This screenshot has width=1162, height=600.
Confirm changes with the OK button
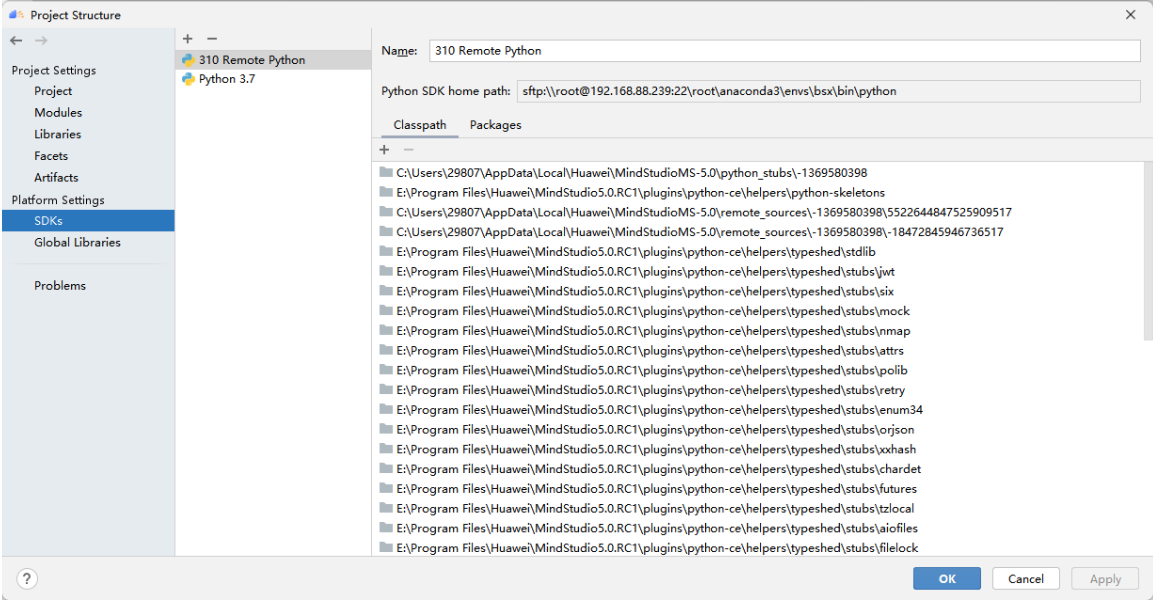[x=946, y=578]
